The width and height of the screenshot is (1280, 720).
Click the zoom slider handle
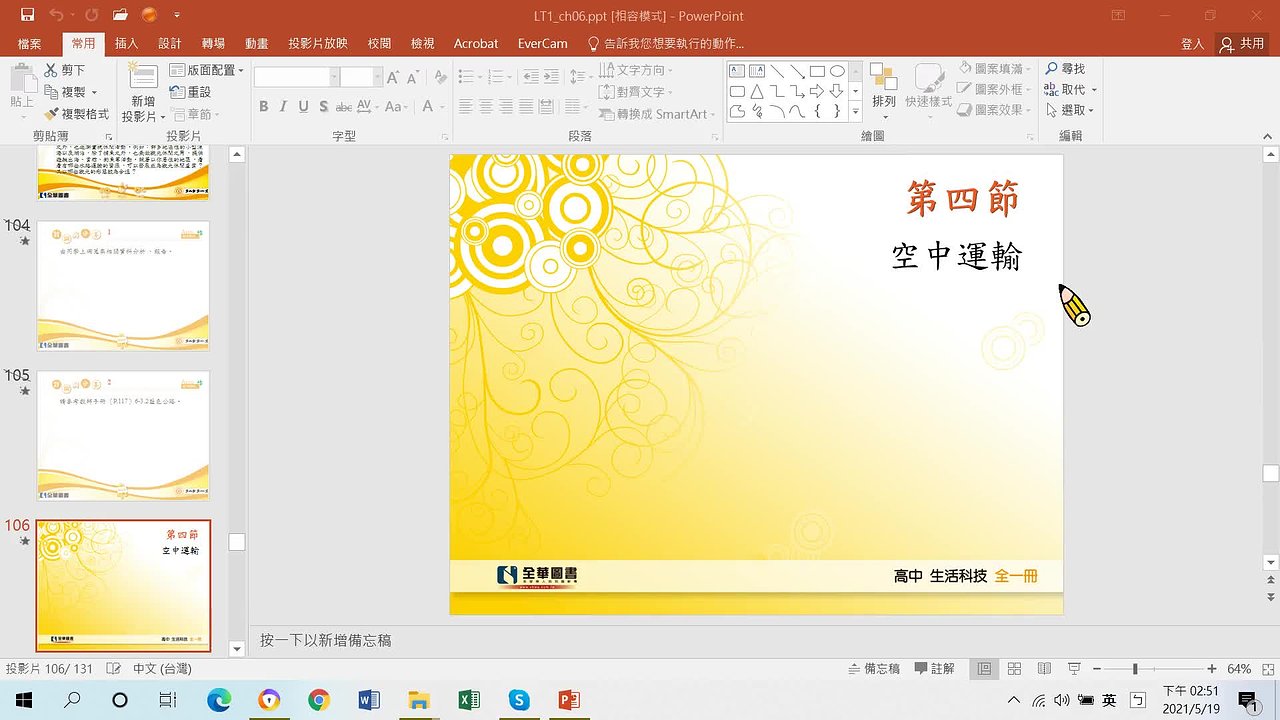pos(1134,669)
